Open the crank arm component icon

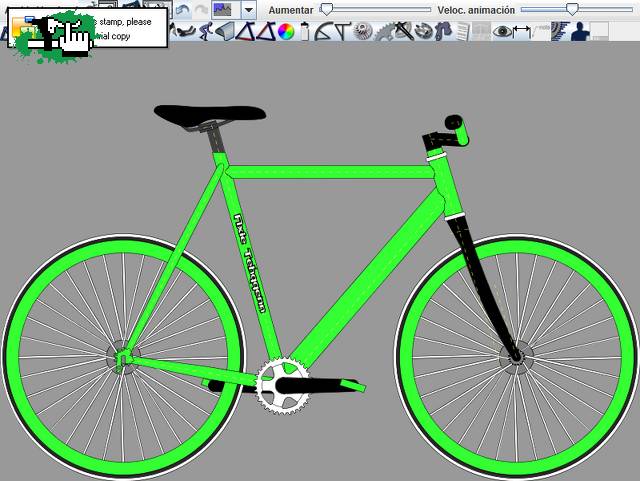point(424,32)
